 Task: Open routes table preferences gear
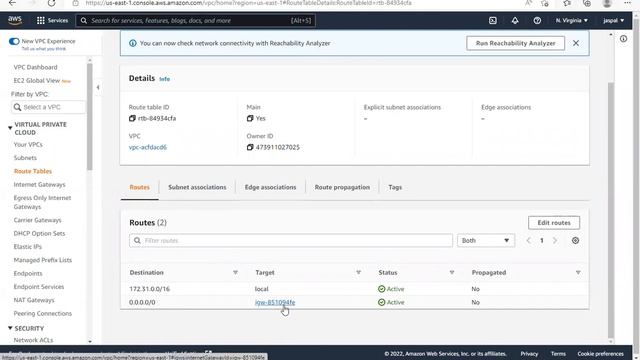click(x=575, y=240)
